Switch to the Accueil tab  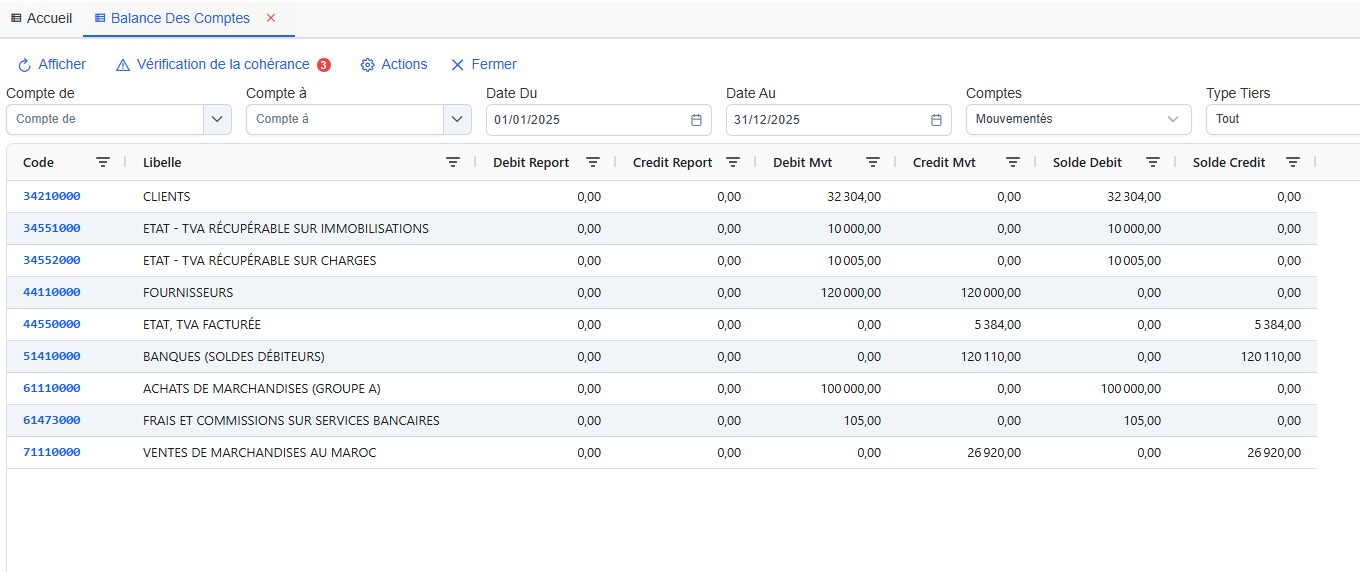click(x=41, y=18)
